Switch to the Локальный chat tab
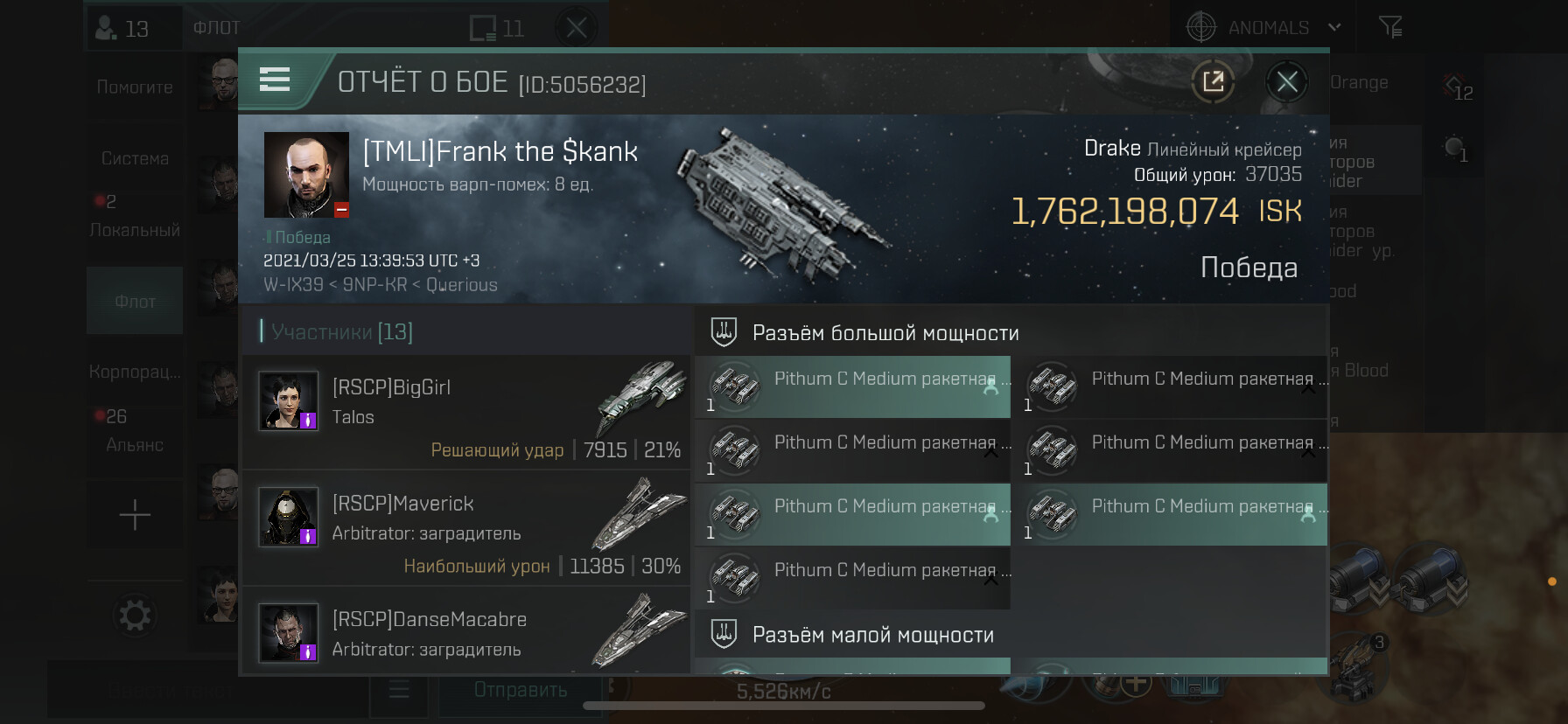 (135, 229)
